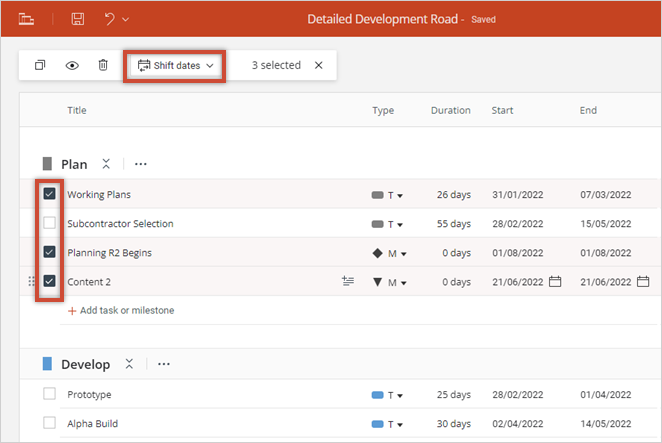
Task: Click the 30 days duration cell
Action: click(454, 424)
